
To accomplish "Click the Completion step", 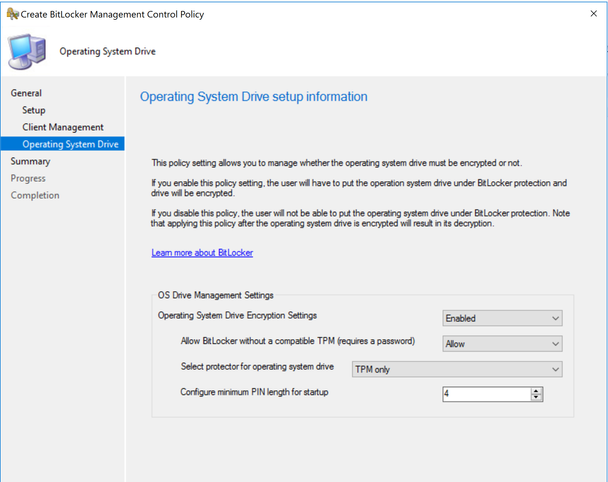I will point(35,195).
